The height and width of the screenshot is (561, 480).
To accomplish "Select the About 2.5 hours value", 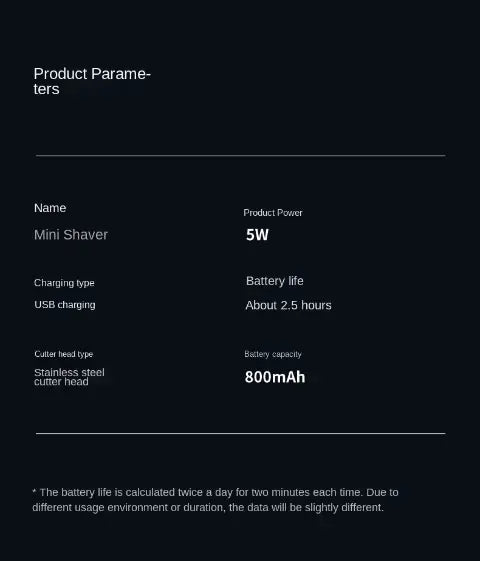I will (289, 305).
